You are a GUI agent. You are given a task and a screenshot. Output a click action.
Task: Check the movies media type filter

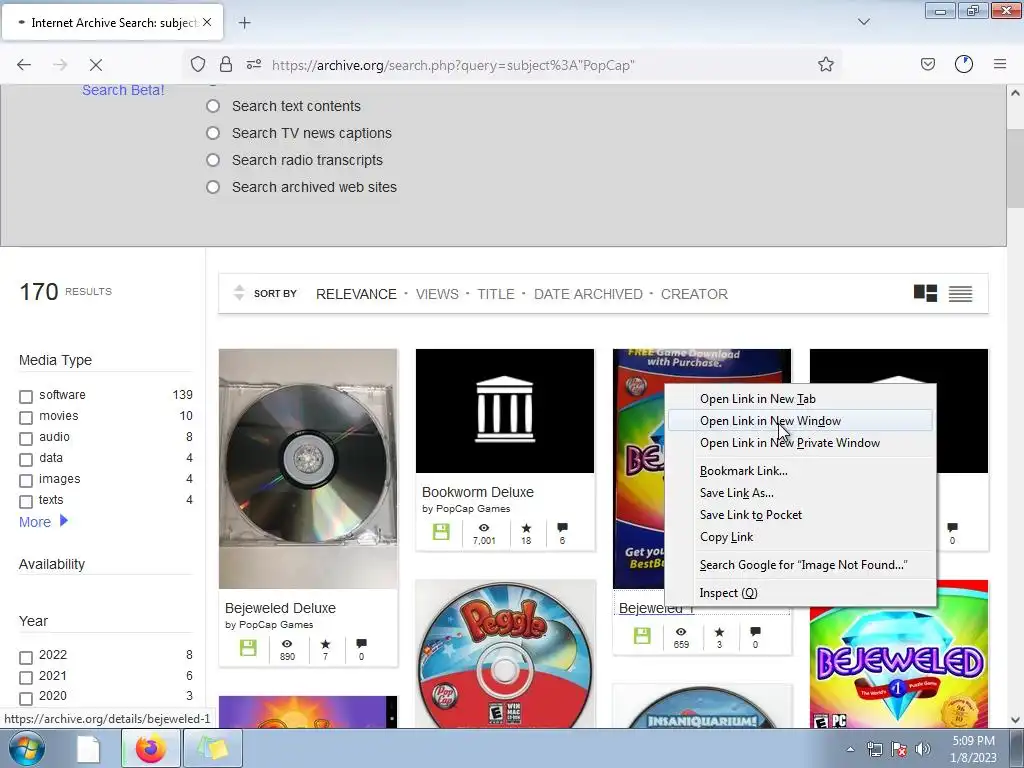coord(26,417)
